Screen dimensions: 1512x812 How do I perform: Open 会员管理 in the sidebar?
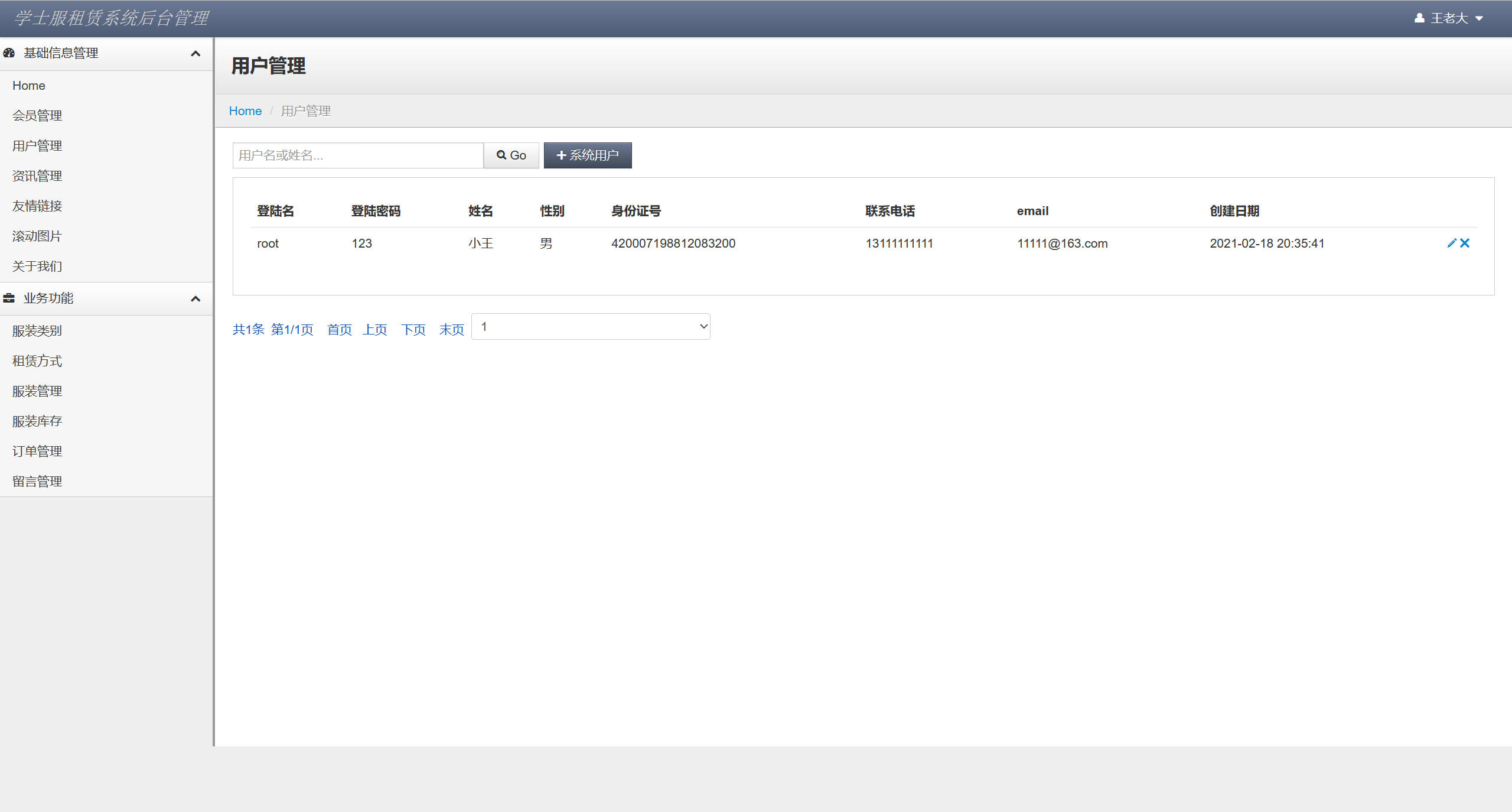tap(37, 116)
